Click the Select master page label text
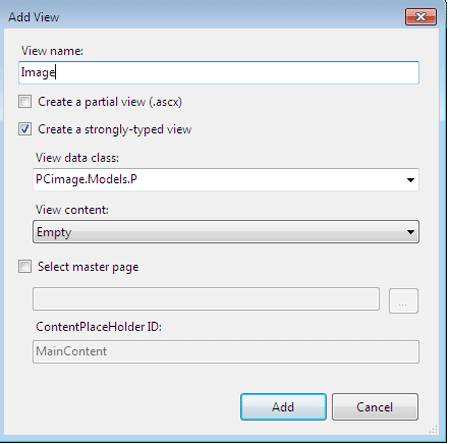Image resolution: width=450 pixels, height=444 pixels. [x=88, y=267]
